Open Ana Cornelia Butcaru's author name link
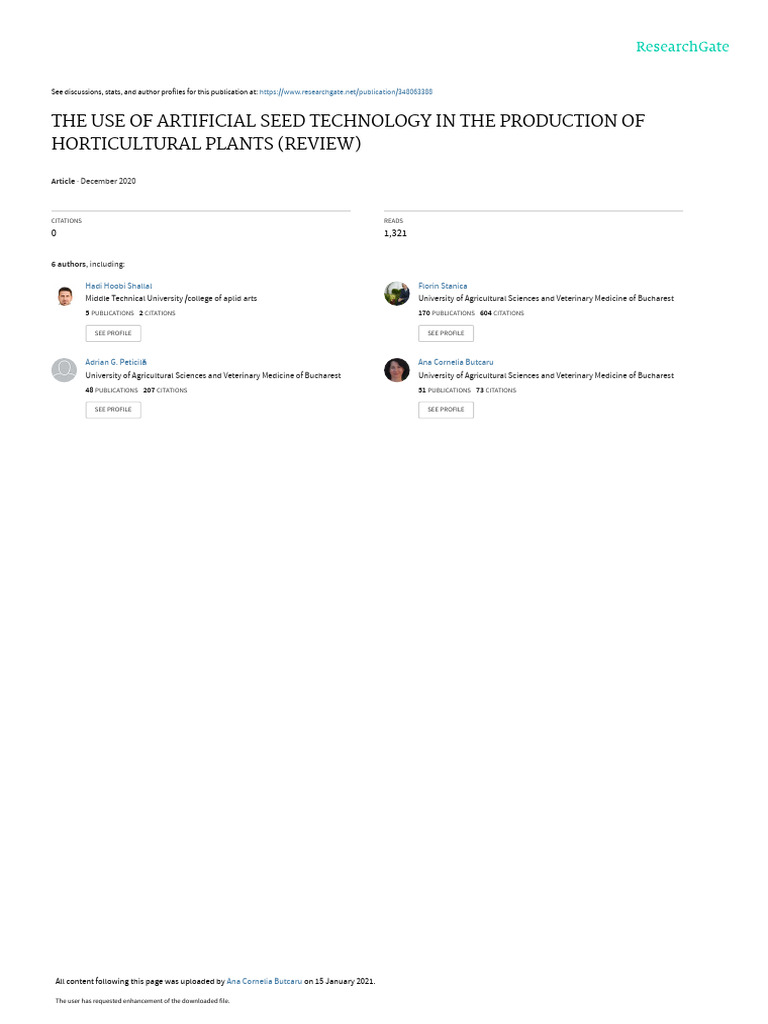768x1024 pixels. (x=455, y=362)
